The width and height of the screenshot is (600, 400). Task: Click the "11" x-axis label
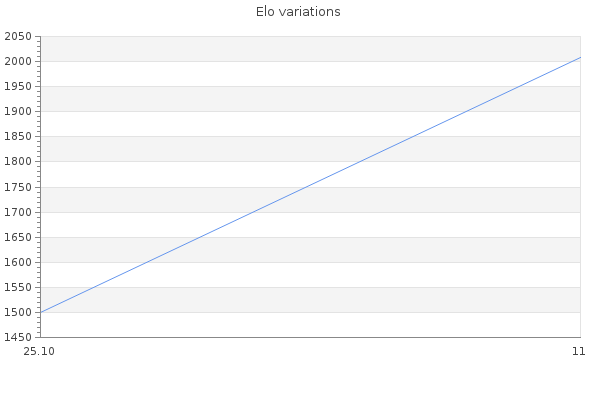[578, 351]
